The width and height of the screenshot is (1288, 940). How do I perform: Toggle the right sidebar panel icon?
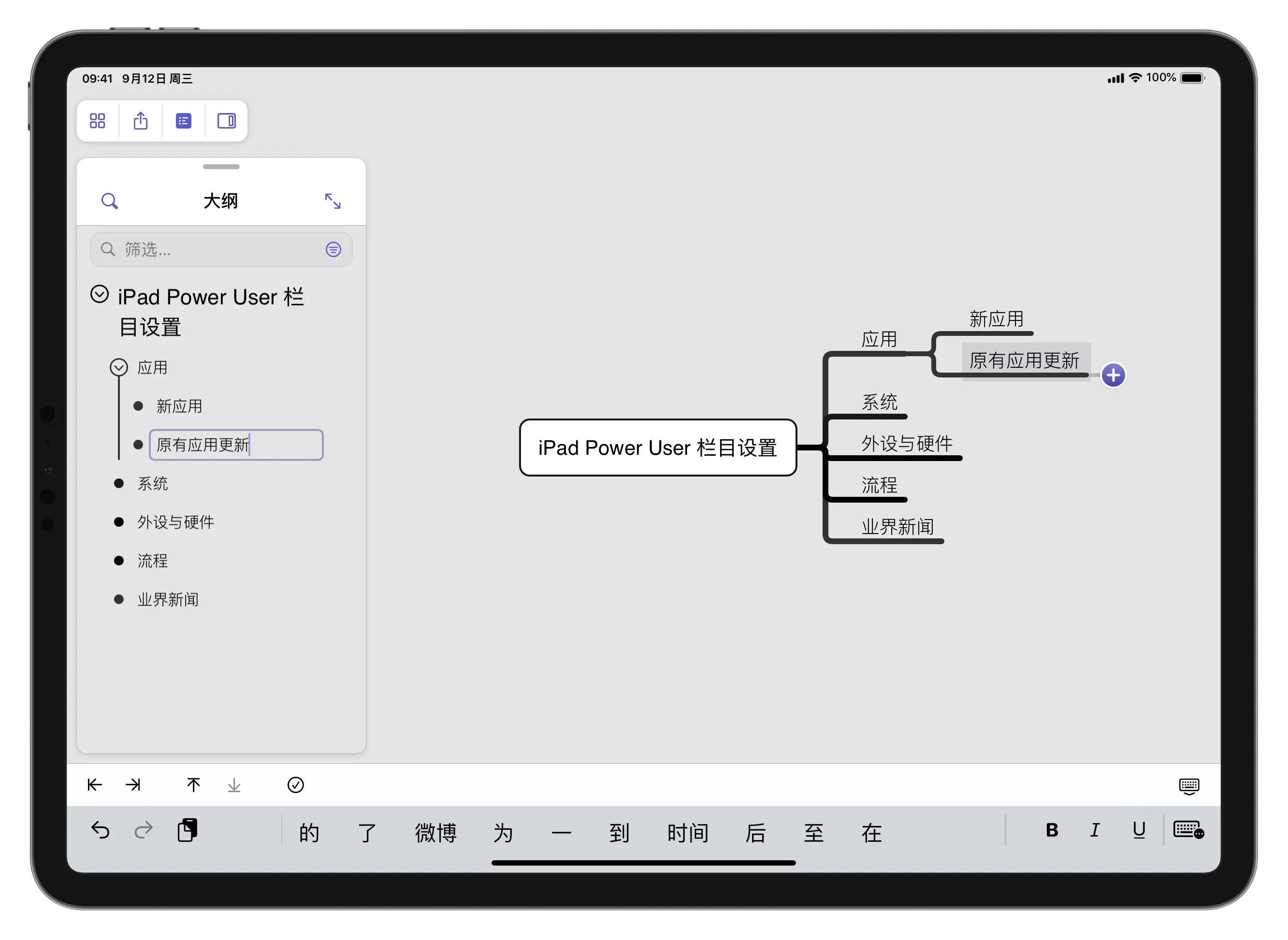click(x=226, y=121)
